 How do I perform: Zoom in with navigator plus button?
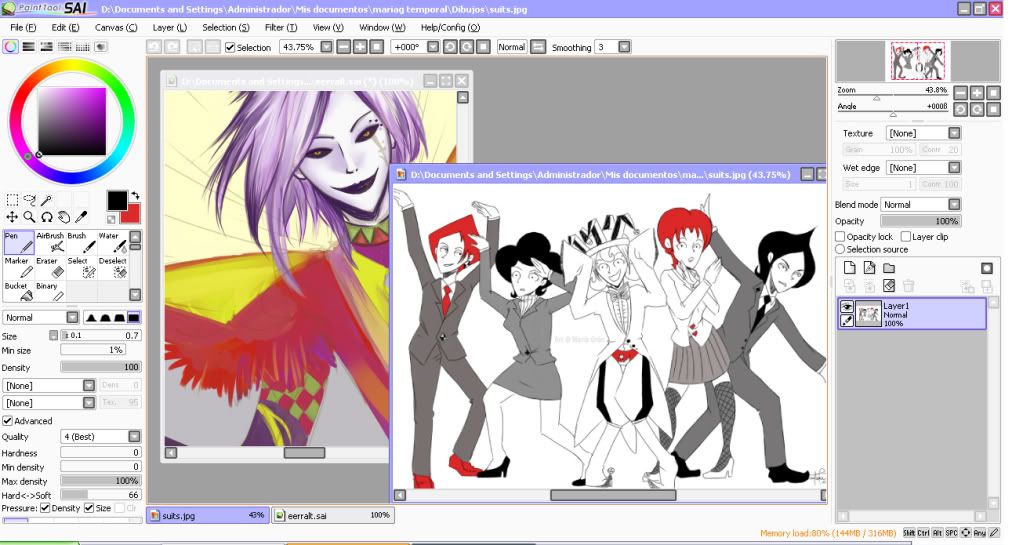pos(977,93)
